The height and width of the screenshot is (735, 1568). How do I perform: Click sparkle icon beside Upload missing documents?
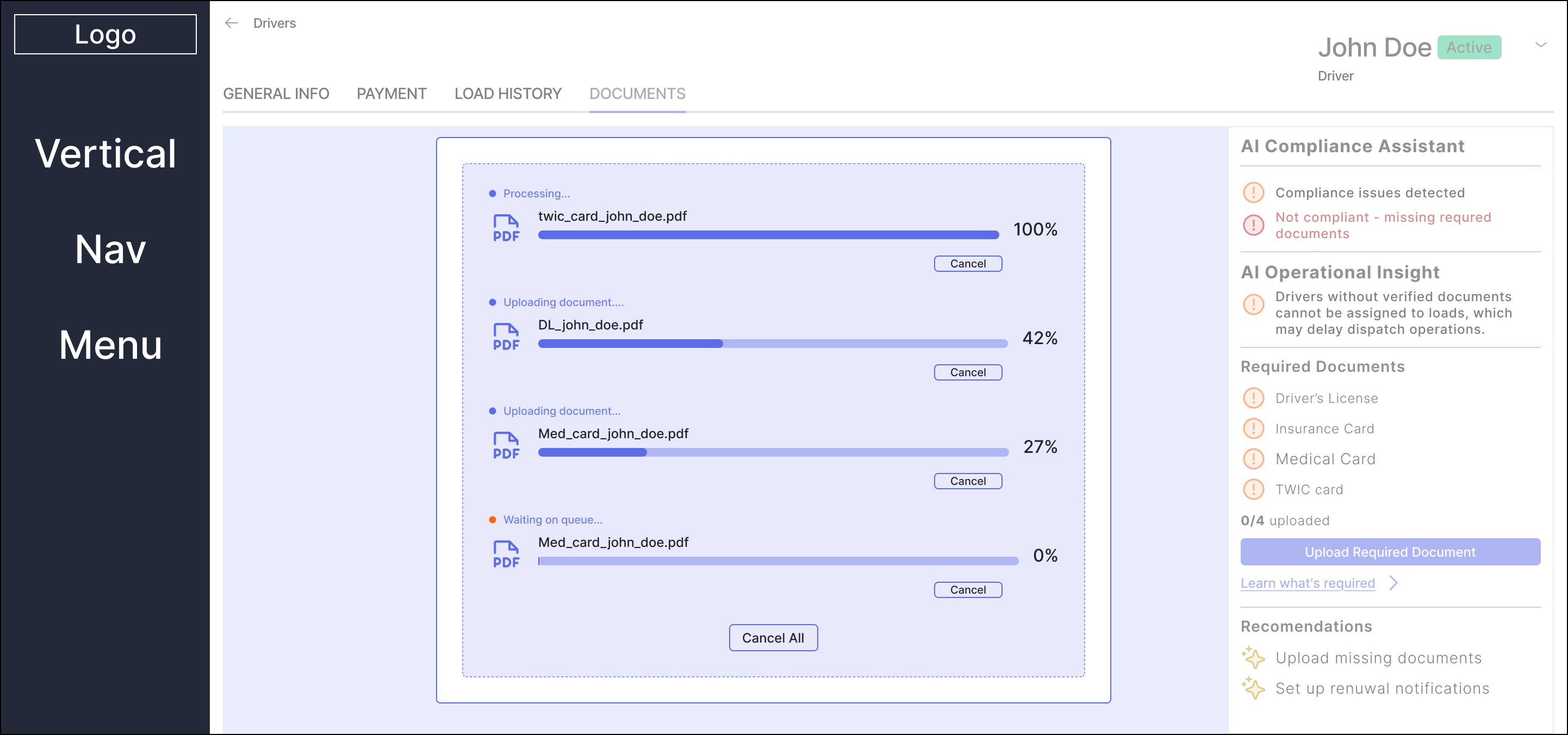(1253, 658)
